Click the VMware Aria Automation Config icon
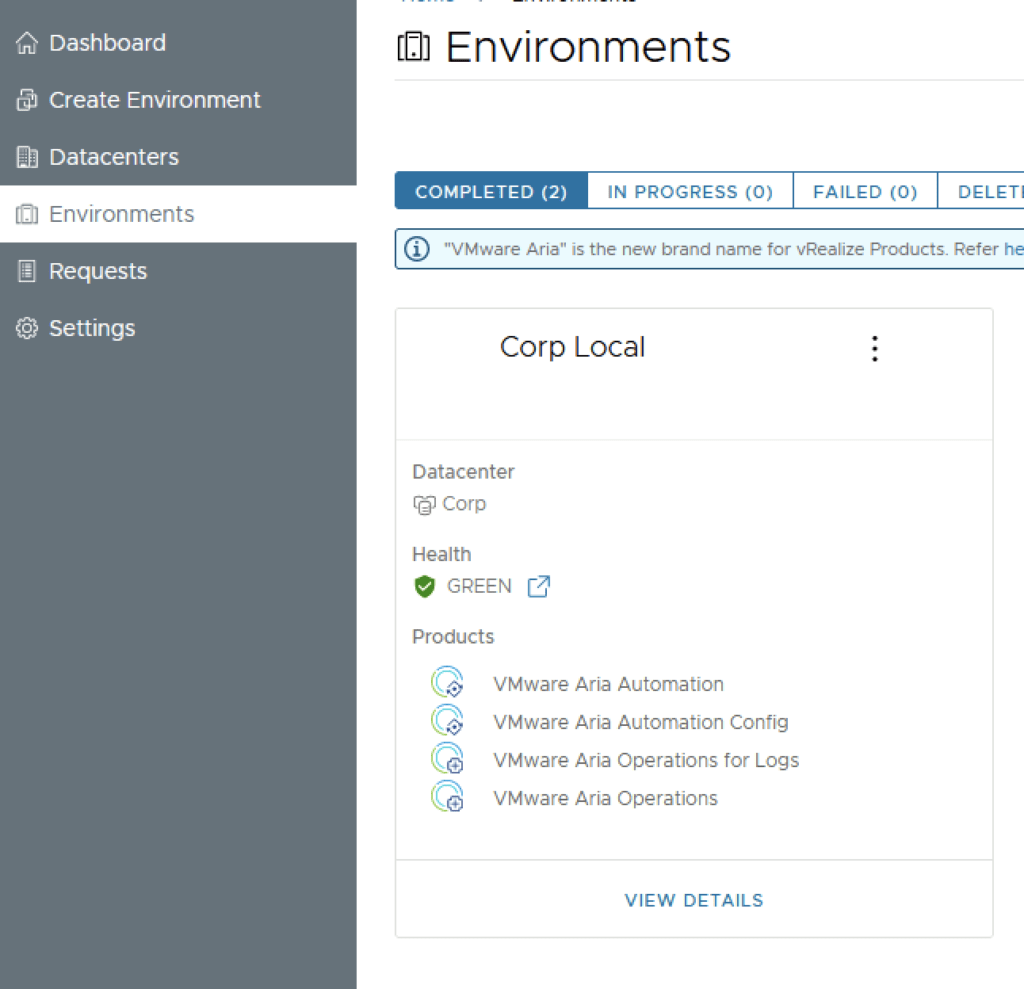1024x989 pixels. [447, 721]
